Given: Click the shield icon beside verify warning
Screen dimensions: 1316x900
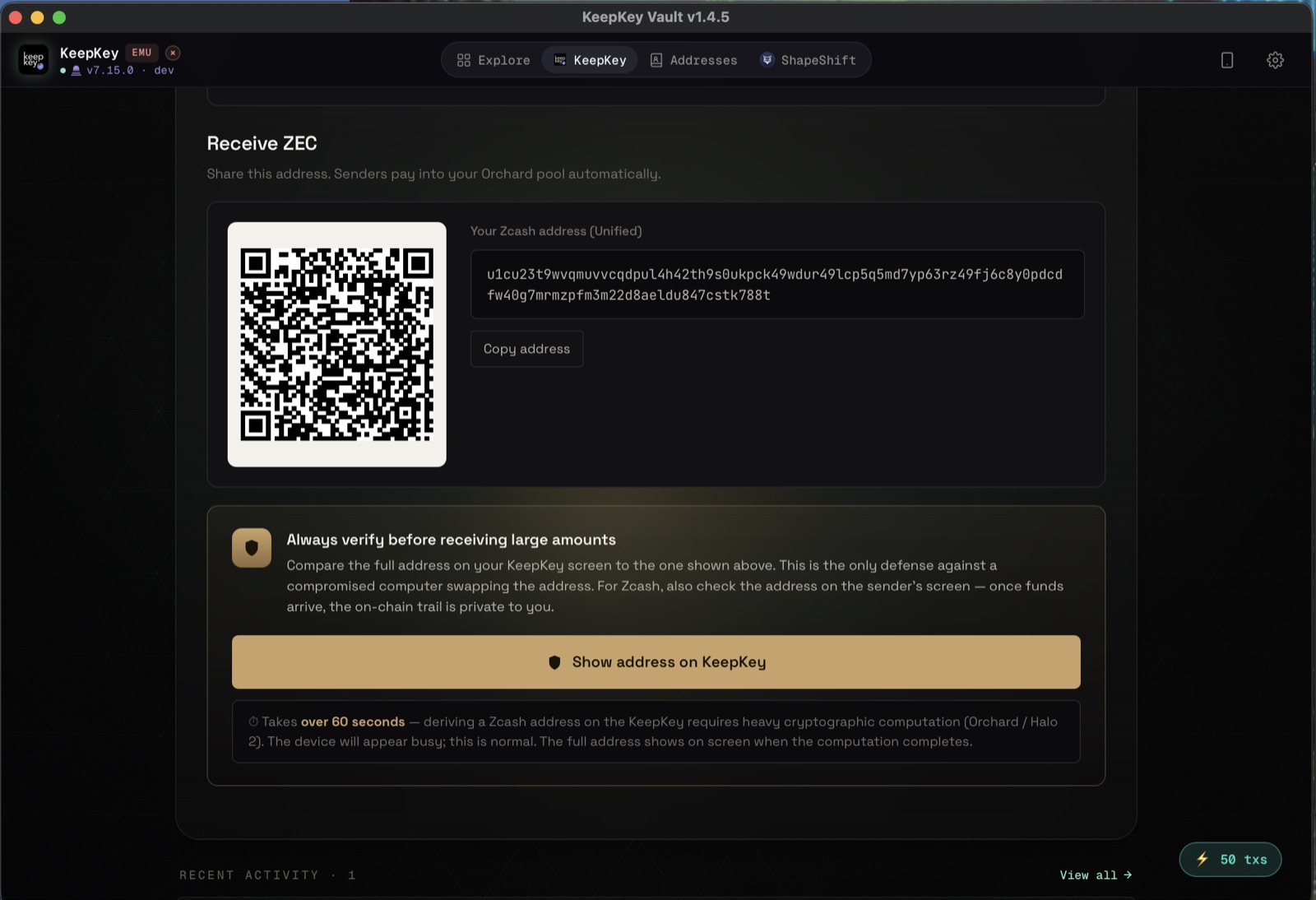Looking at the screenshot, I should coord(252,548).
